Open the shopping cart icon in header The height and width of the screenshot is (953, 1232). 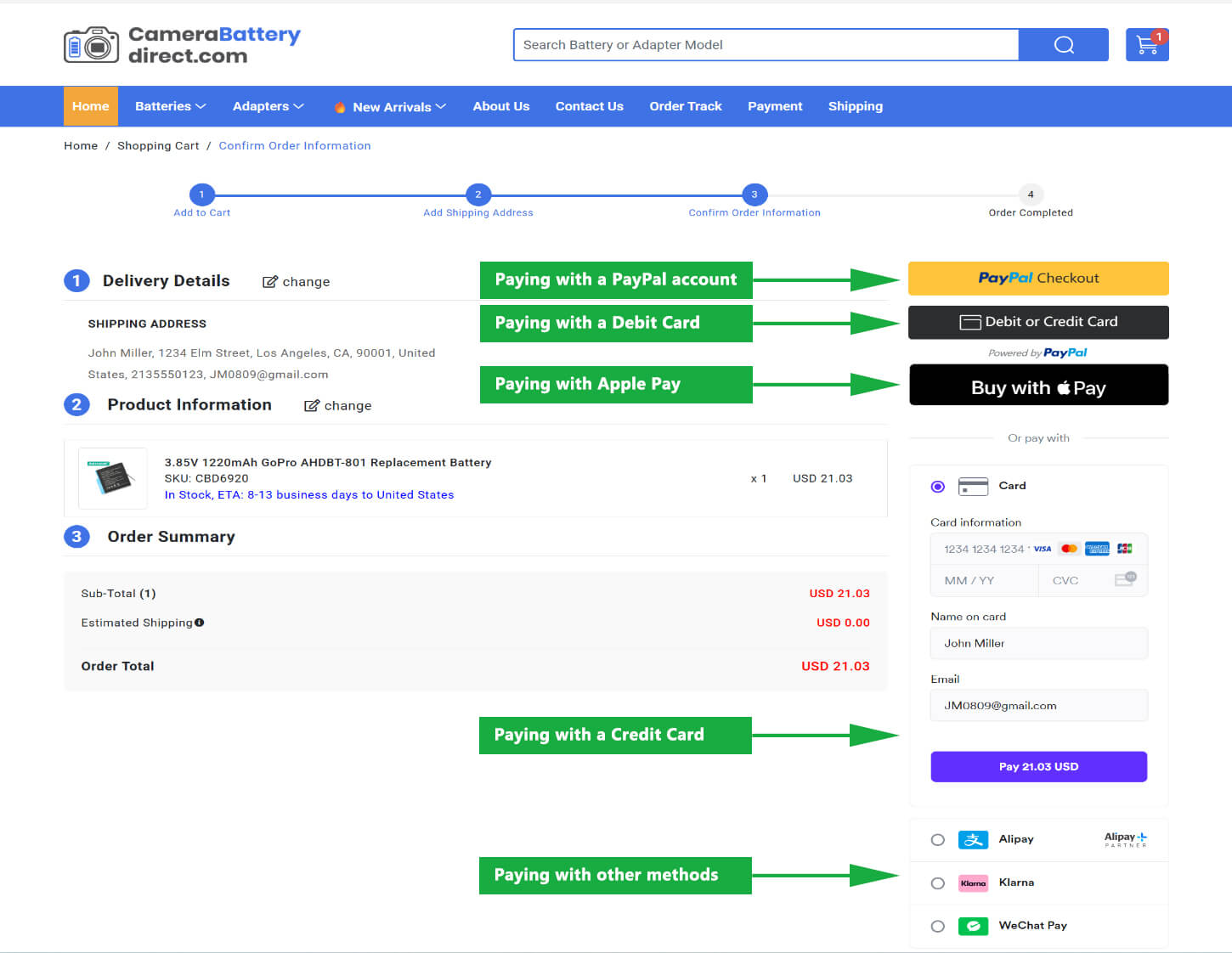coord(1147,45)
